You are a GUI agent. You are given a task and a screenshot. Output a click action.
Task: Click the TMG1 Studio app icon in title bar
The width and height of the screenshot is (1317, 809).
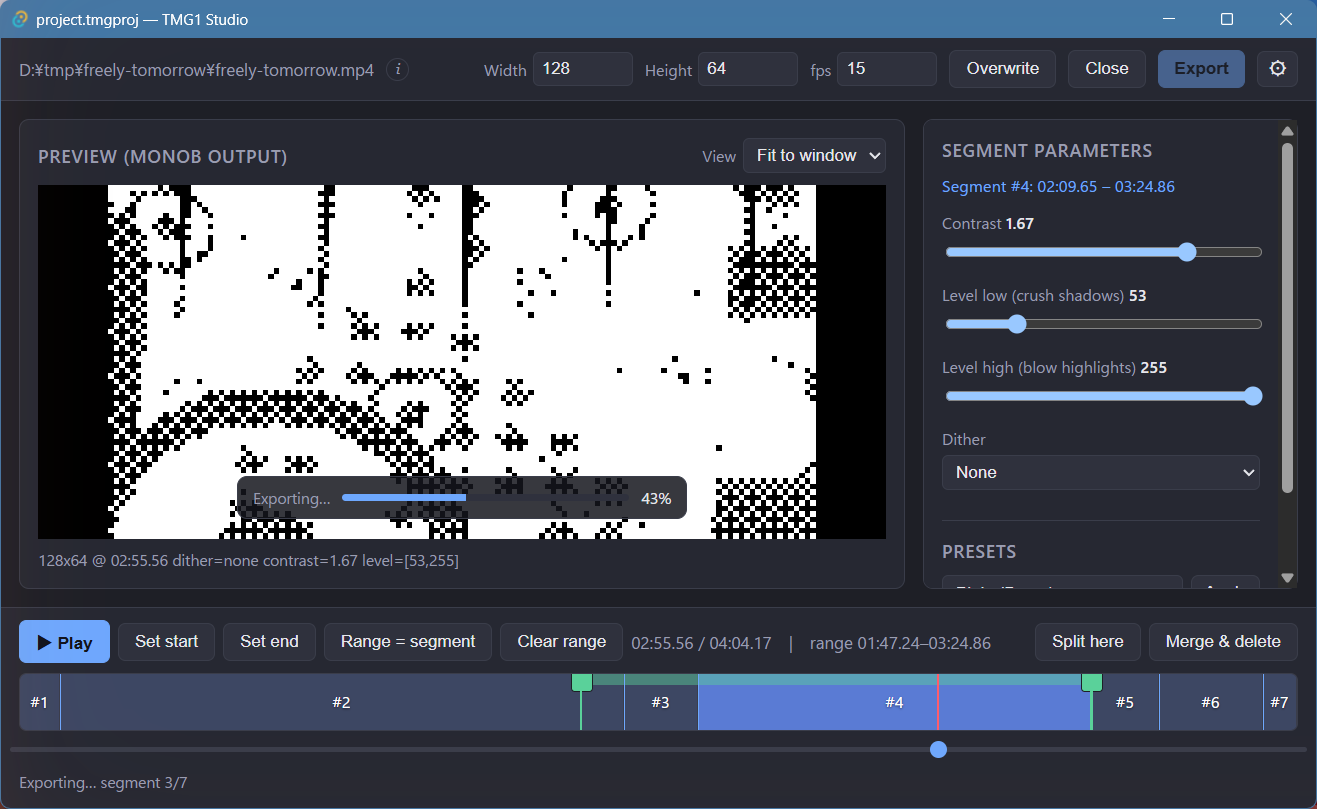click(19, 19)
